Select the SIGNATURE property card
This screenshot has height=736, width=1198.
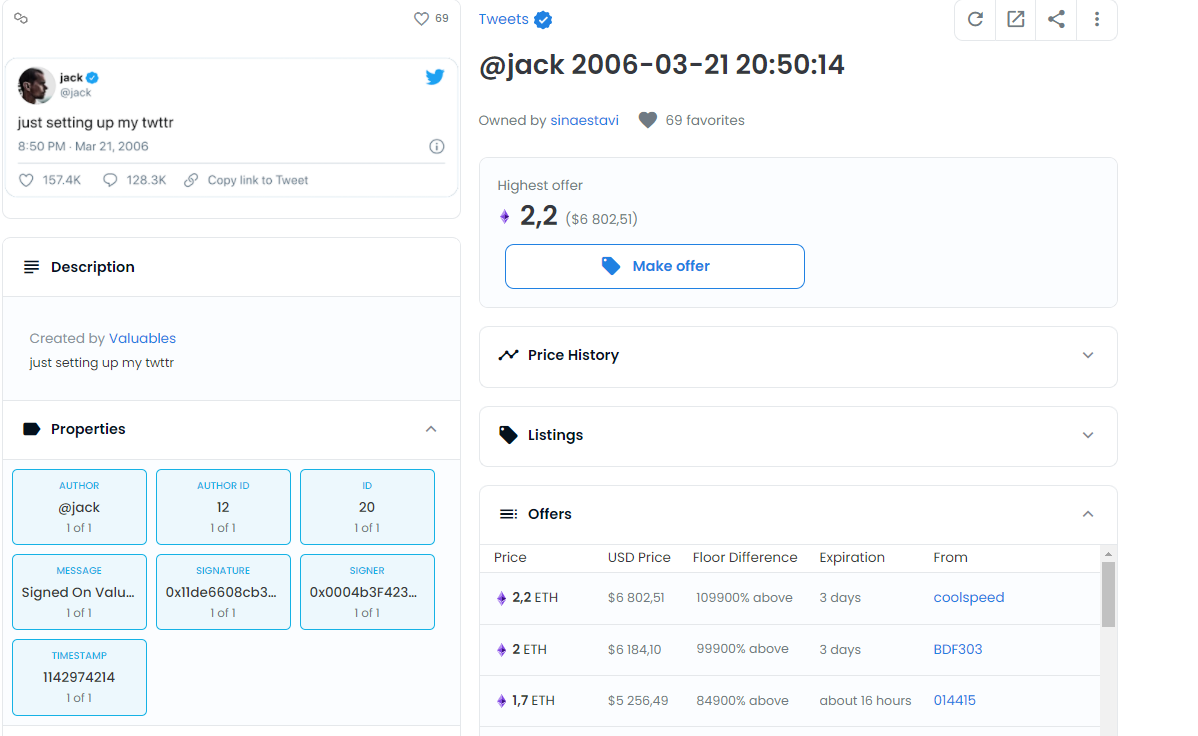point(223,592)
